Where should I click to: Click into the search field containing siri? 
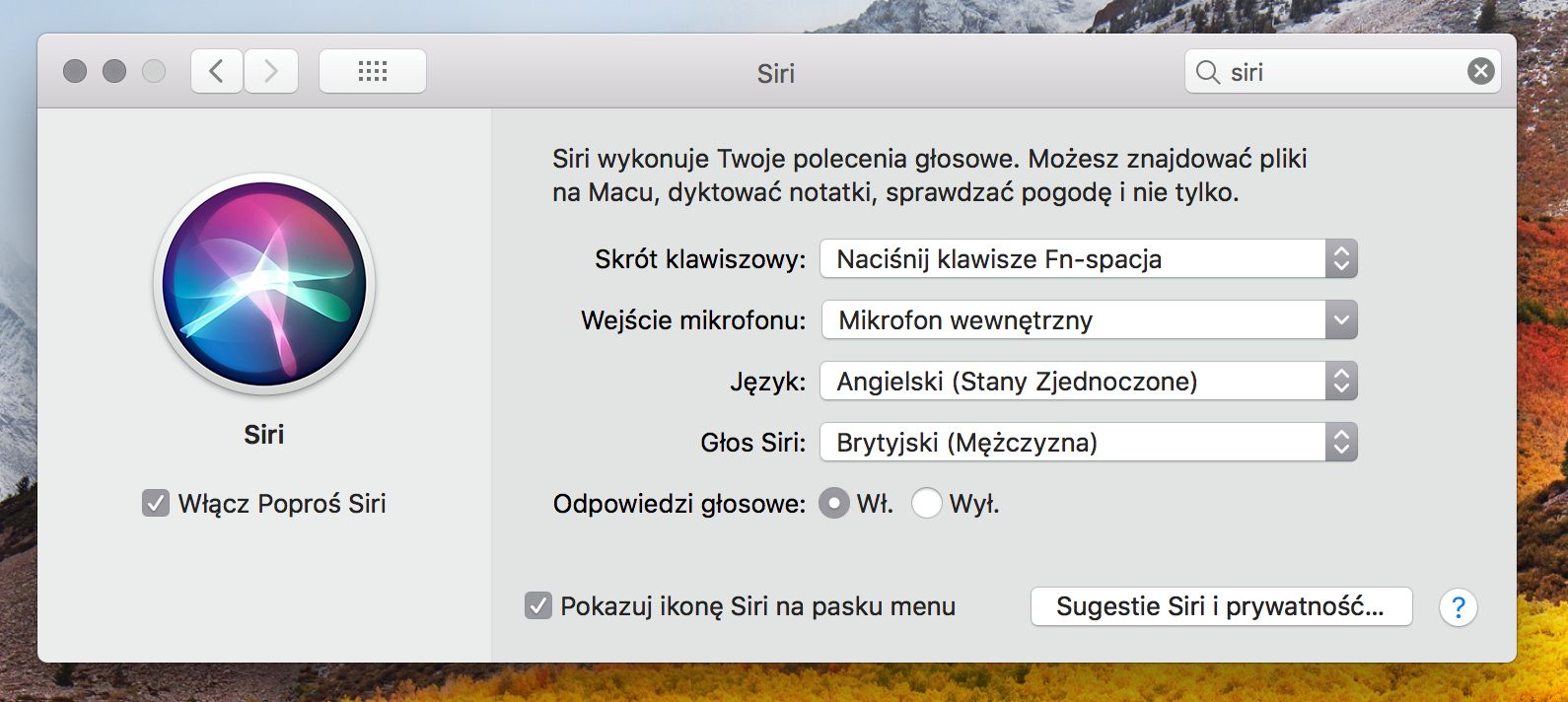pyautogui.click(x=1341, y=72)
